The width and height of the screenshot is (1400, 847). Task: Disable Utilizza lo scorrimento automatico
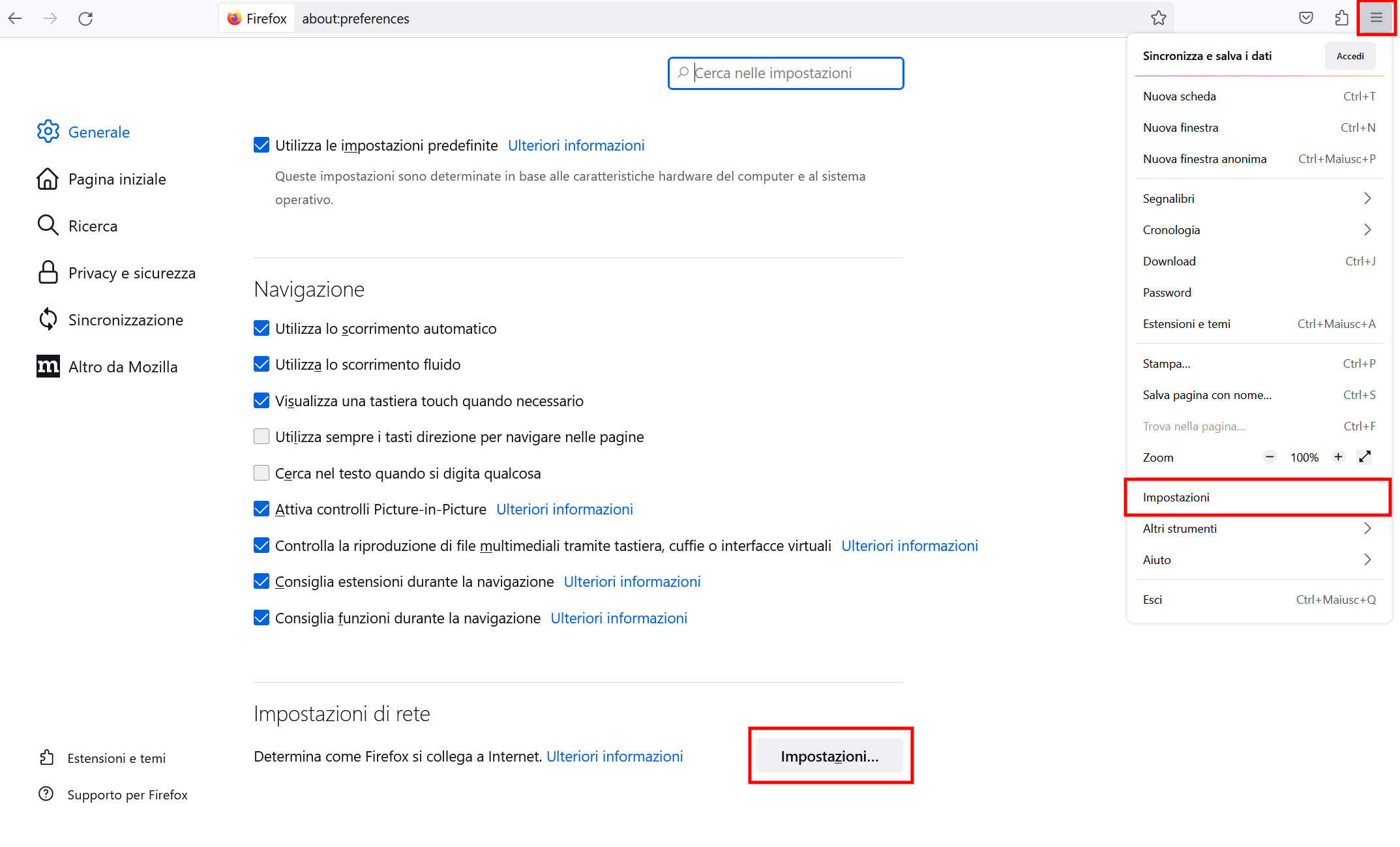[261, 328]
